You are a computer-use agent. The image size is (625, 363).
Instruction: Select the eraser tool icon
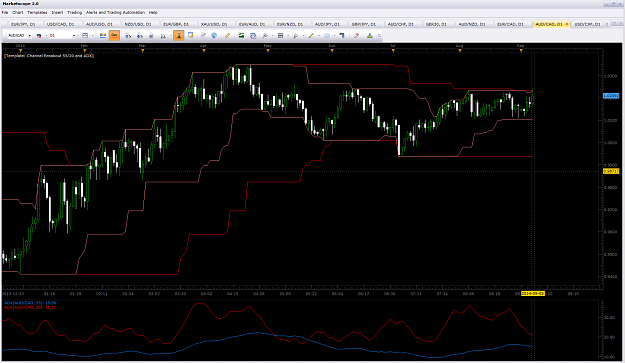click(x=356, y=35)
